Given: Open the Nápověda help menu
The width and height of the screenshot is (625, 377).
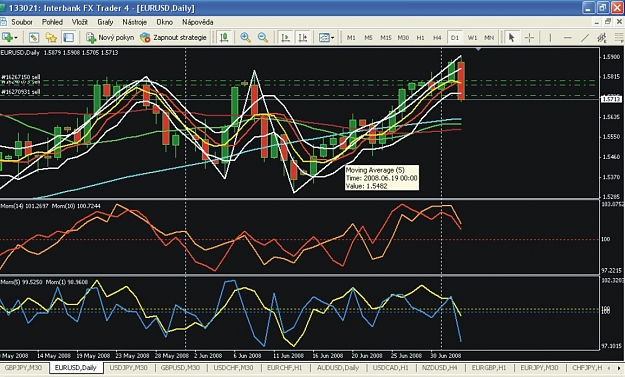Looking at the screenshot, I should pyautogui.click(x=198, y=22).
